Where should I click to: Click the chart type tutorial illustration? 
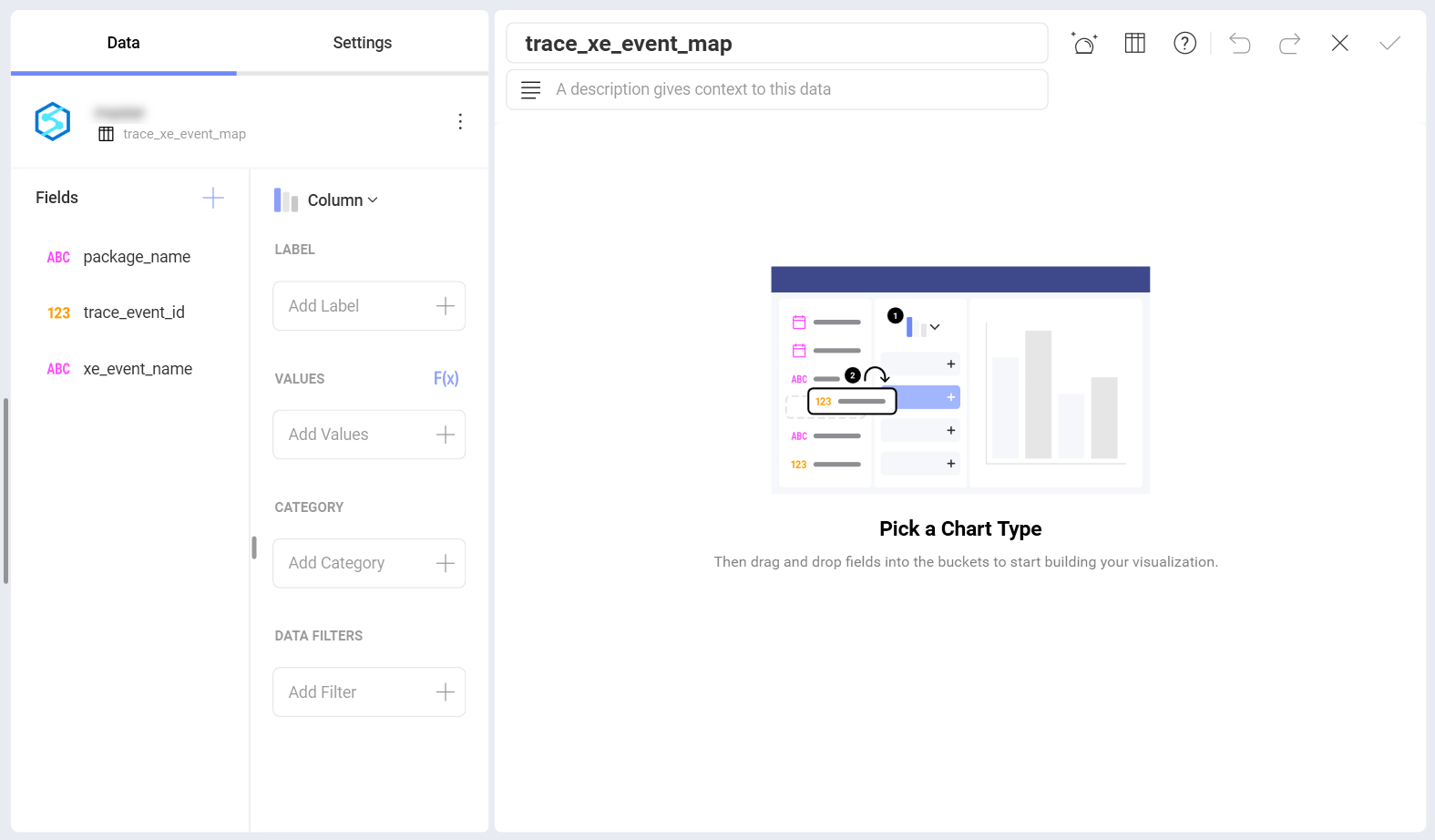[960, 380]
